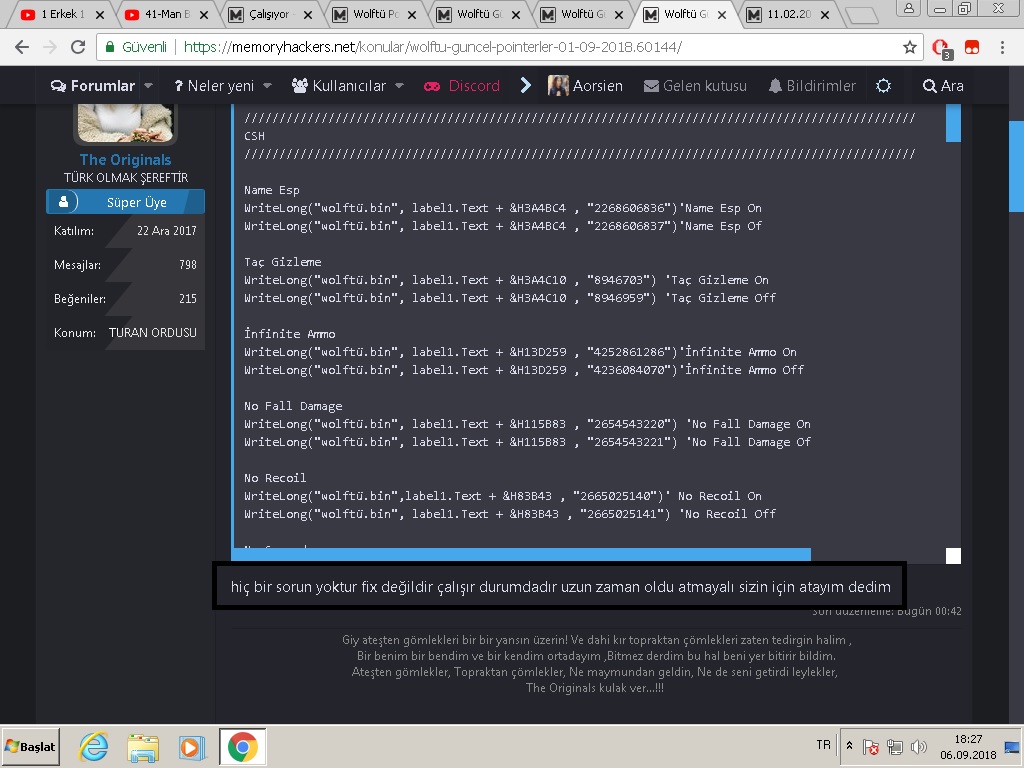
Task: Close the 11.02.20 tab
Action: (x=825, y=14)
